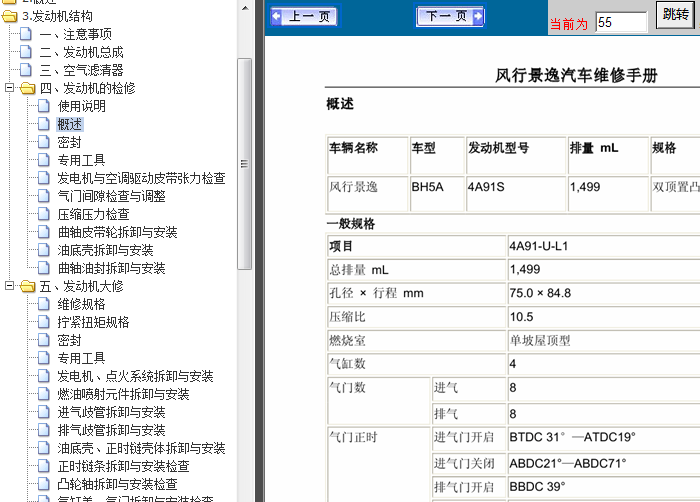
Task: Open 专用工具 under 发动机的检修
Action: 81,160
